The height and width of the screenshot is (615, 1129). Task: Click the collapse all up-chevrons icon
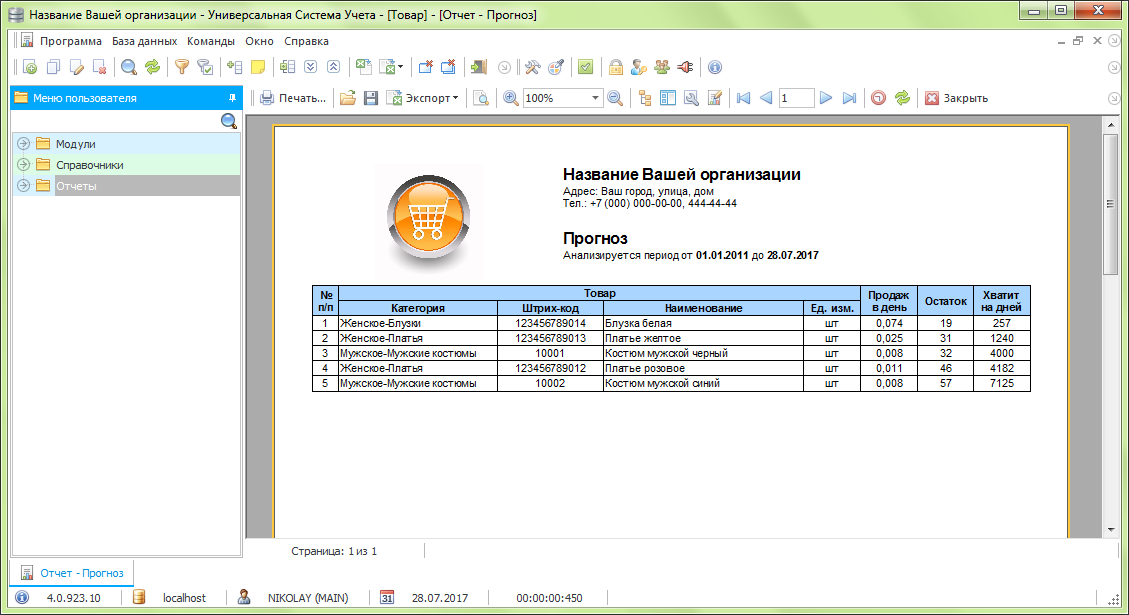[333, 67]
